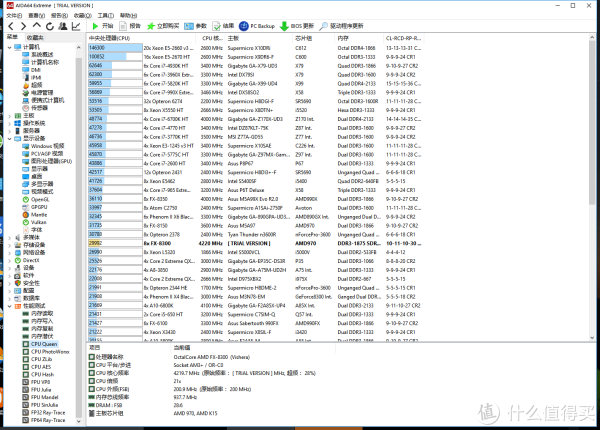Viewport: 600px width, 430px height.
Task: Go forward with the right arrow toolbar icon
Action: pos(23,26)
